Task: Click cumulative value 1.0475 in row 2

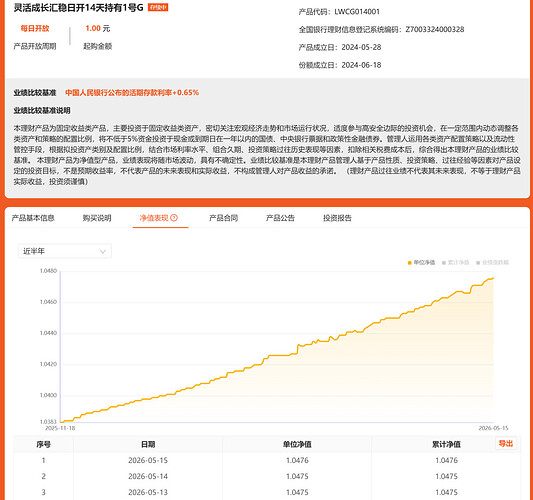Action: (446, 476)
